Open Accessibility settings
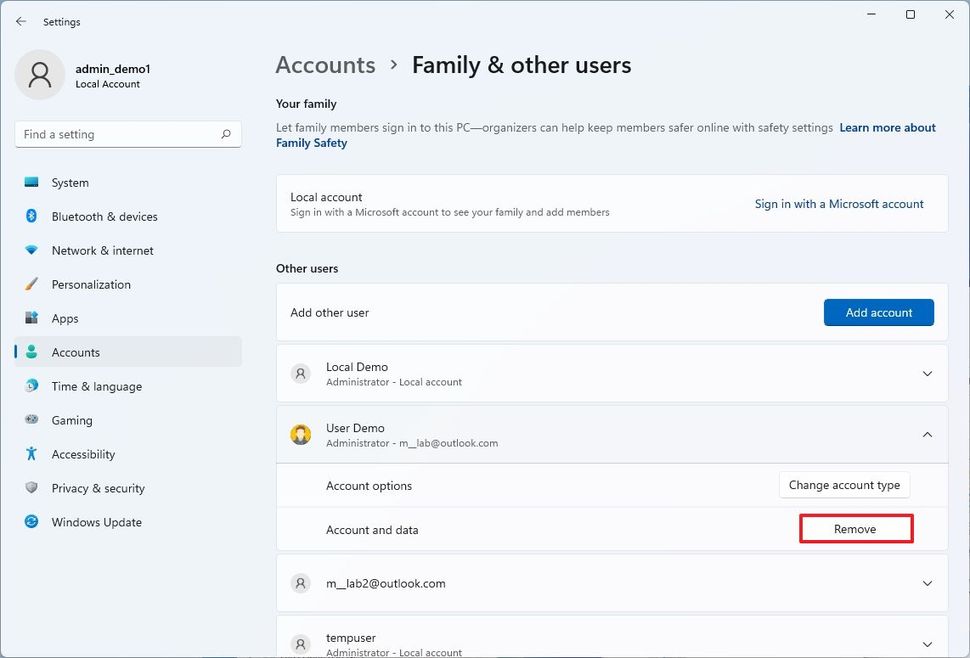970x658 pixels. pos(85,454)
